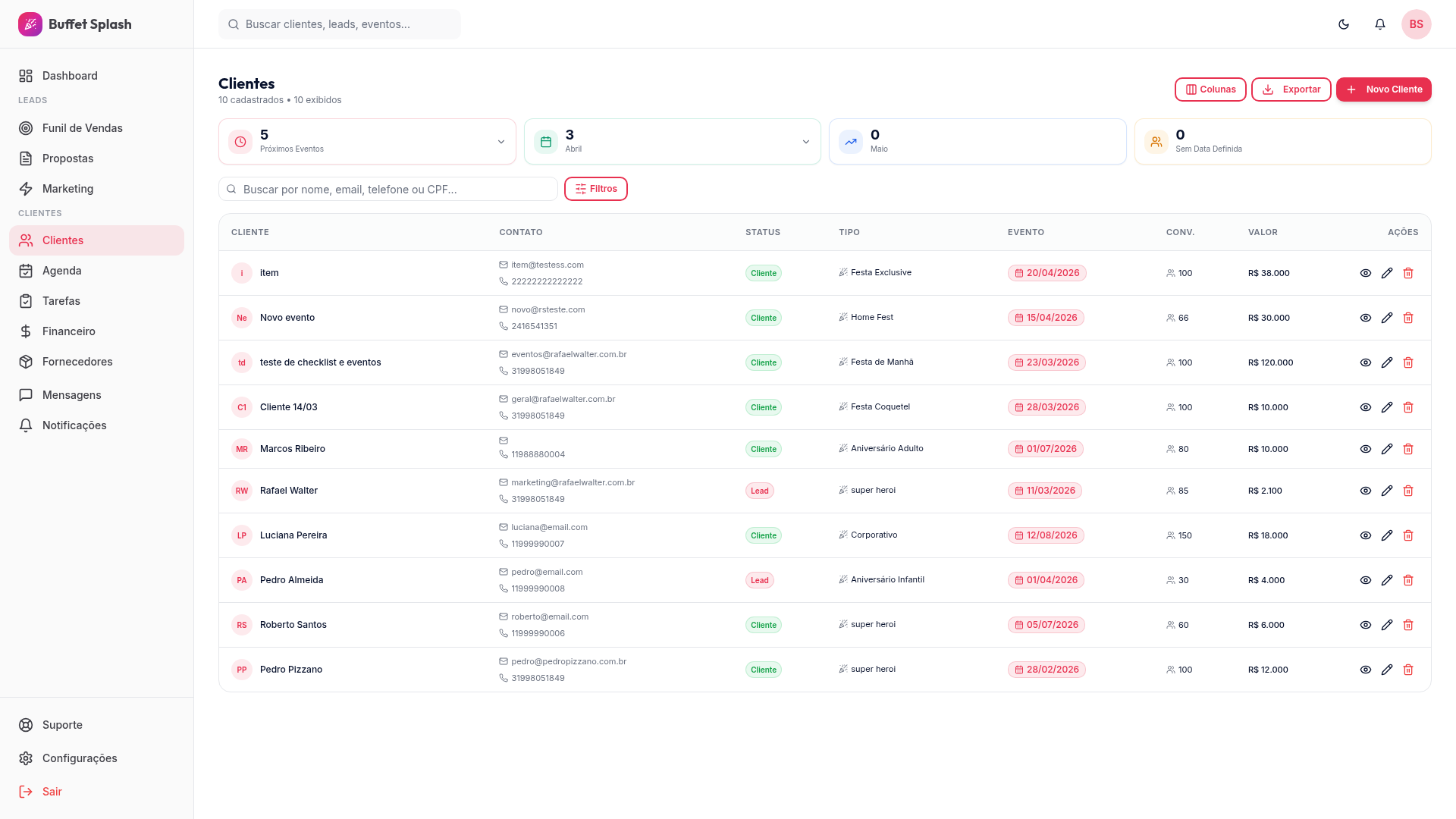This screenshot has height=819, width=1456.
Task: Click the Buffet Splash logo icon
Action: point(30,24)
